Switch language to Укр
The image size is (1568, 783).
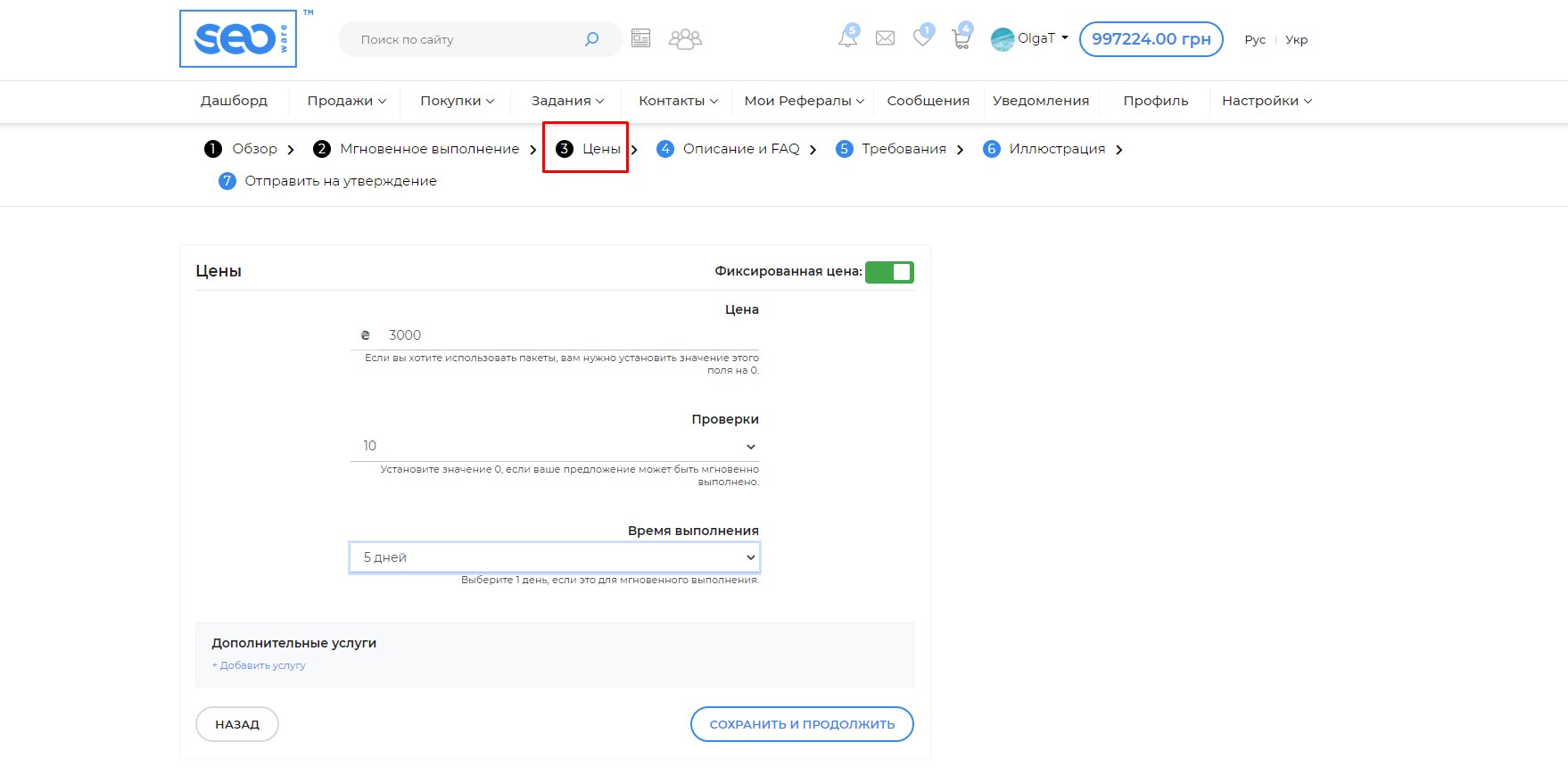tap(1296, 39)
